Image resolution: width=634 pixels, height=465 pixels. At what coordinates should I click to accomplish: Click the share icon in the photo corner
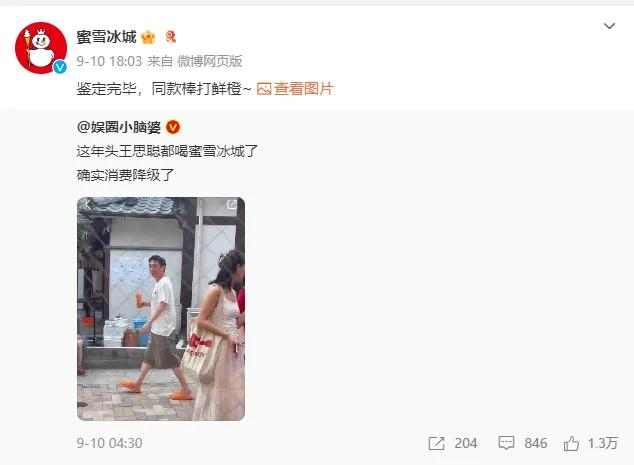(232, 204)
